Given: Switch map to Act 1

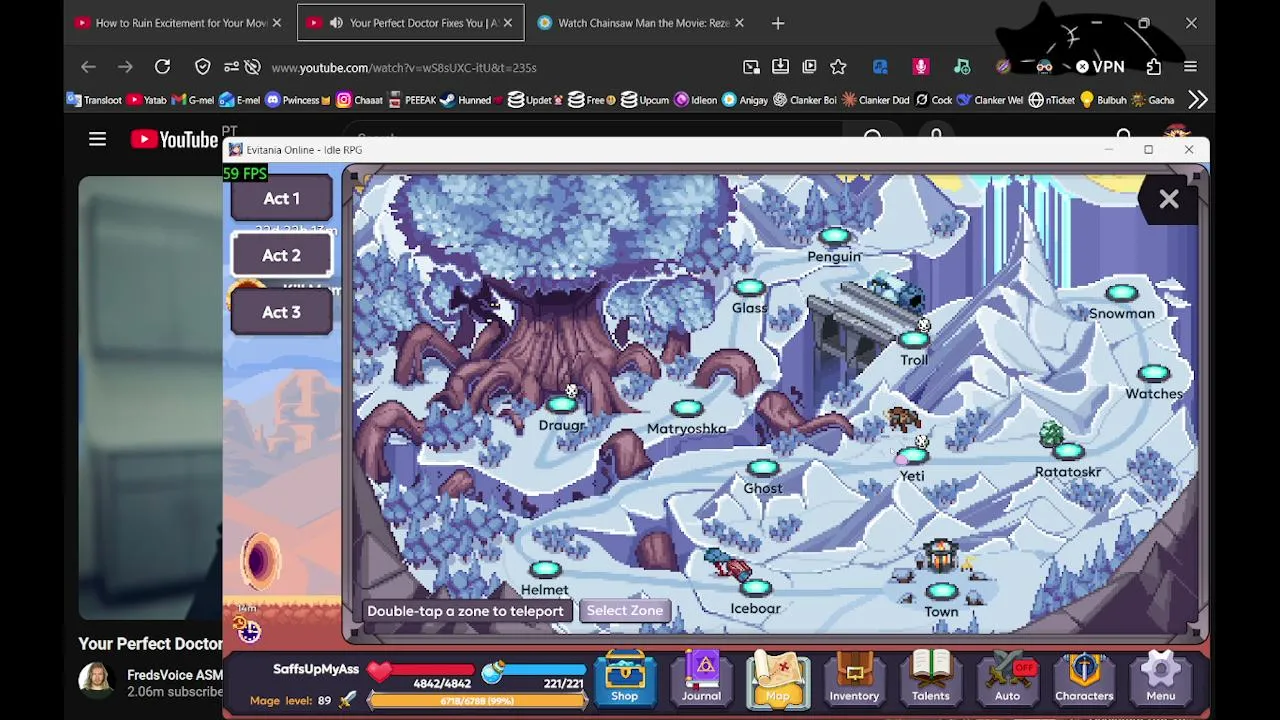Looking at the screenshot, I should pyautogui.click(x=281, y=198).
